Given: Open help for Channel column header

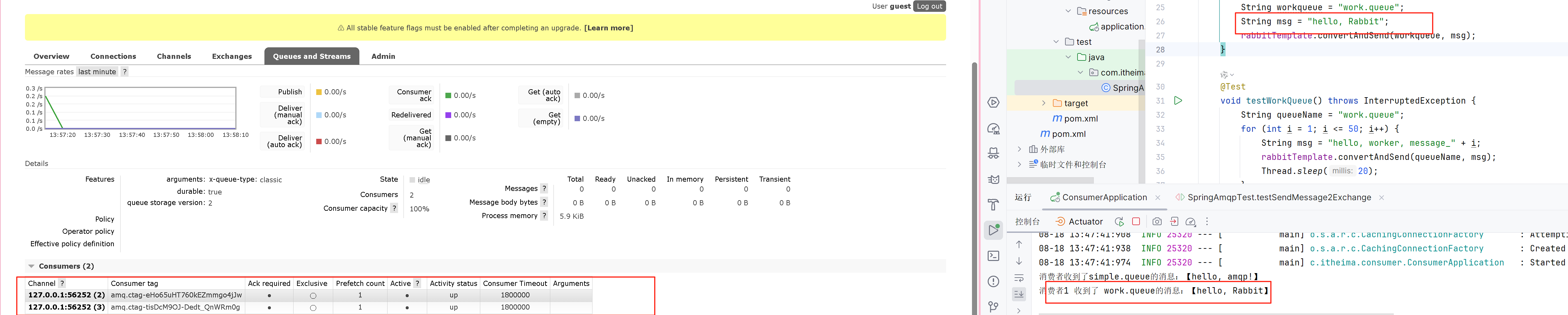Looking at the screenshot, I should pos(61,283).
